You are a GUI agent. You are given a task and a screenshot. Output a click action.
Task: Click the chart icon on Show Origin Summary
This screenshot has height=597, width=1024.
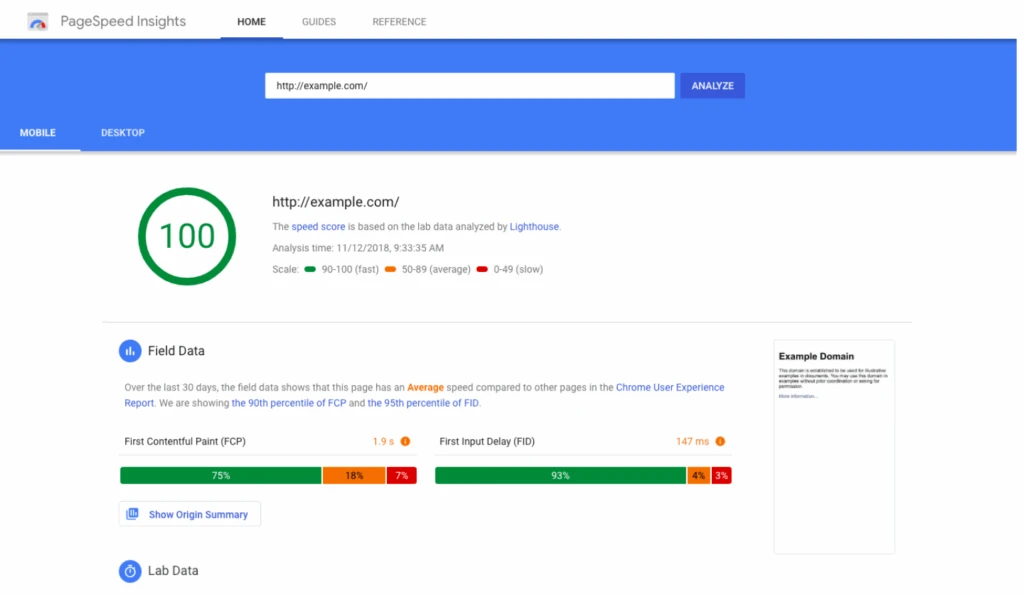coord(131,513)
